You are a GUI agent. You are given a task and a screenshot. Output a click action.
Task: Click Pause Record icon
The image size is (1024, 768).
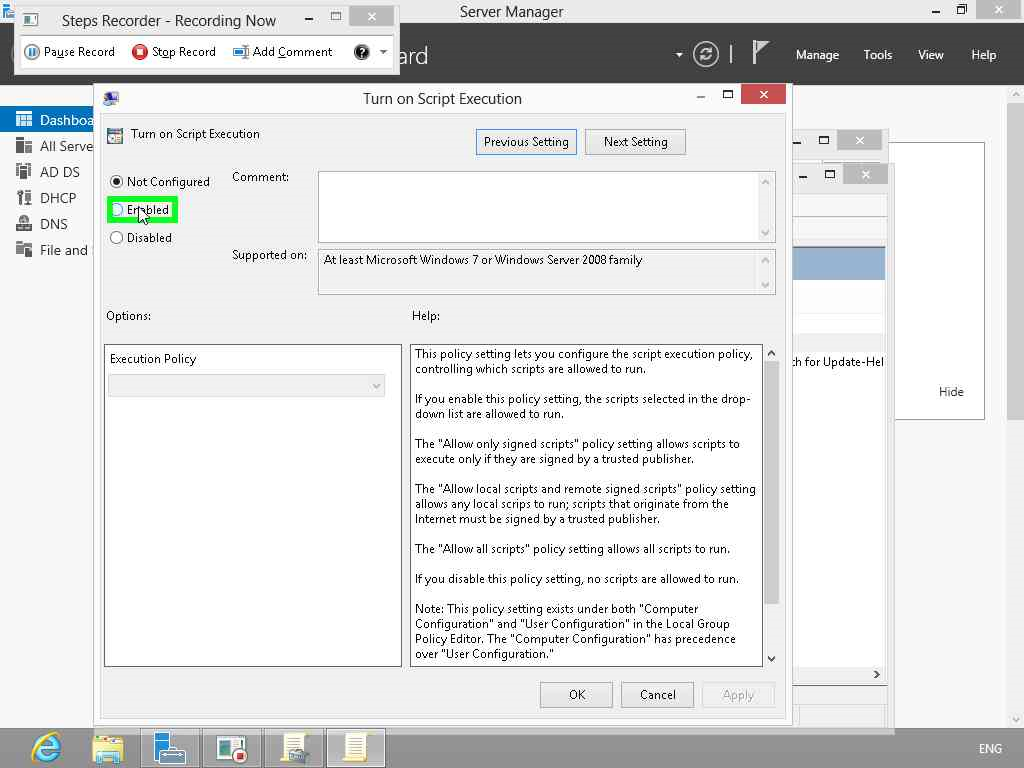click(x=32, y=52)
